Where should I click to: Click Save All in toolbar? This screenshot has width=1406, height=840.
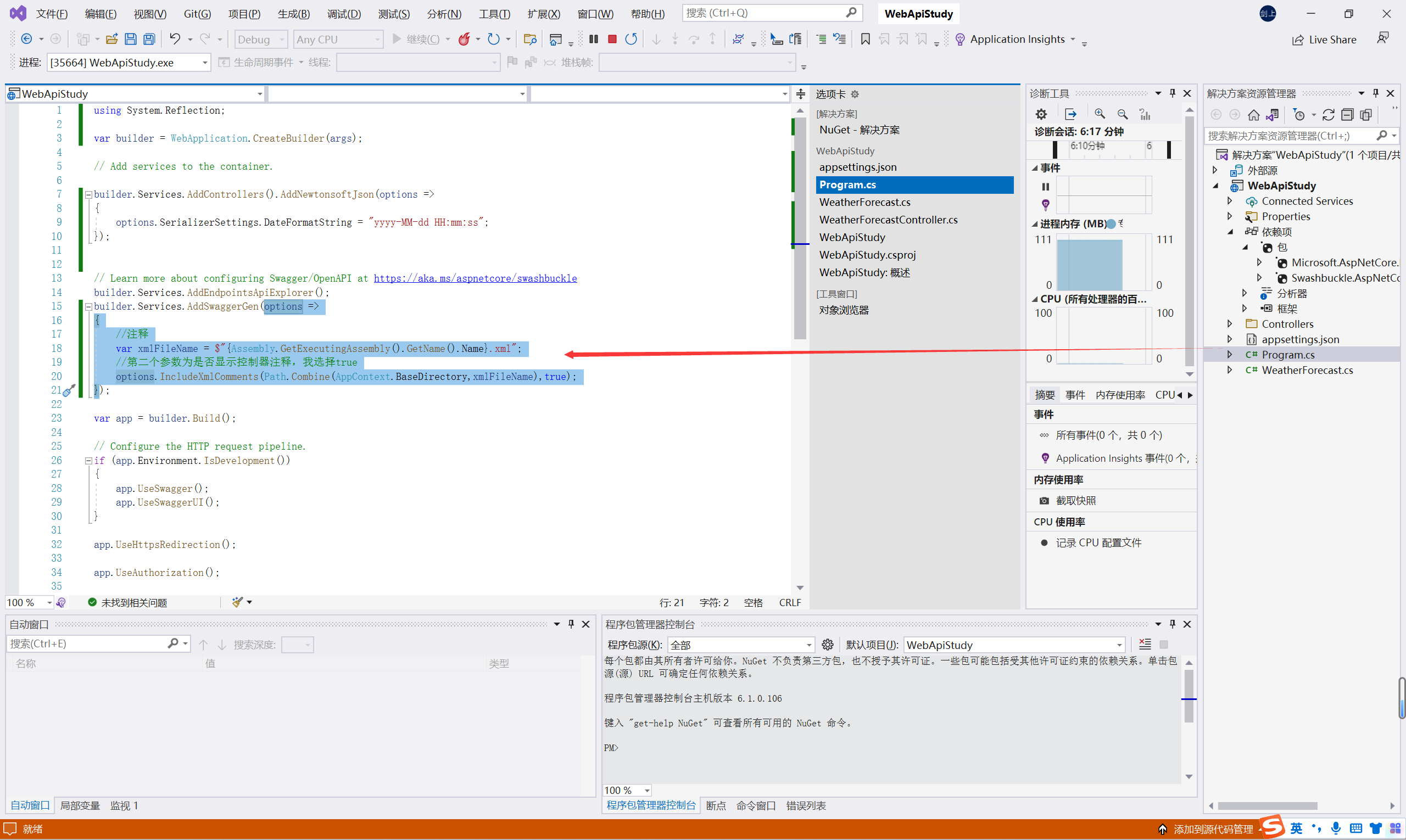(x=149, y=39)
